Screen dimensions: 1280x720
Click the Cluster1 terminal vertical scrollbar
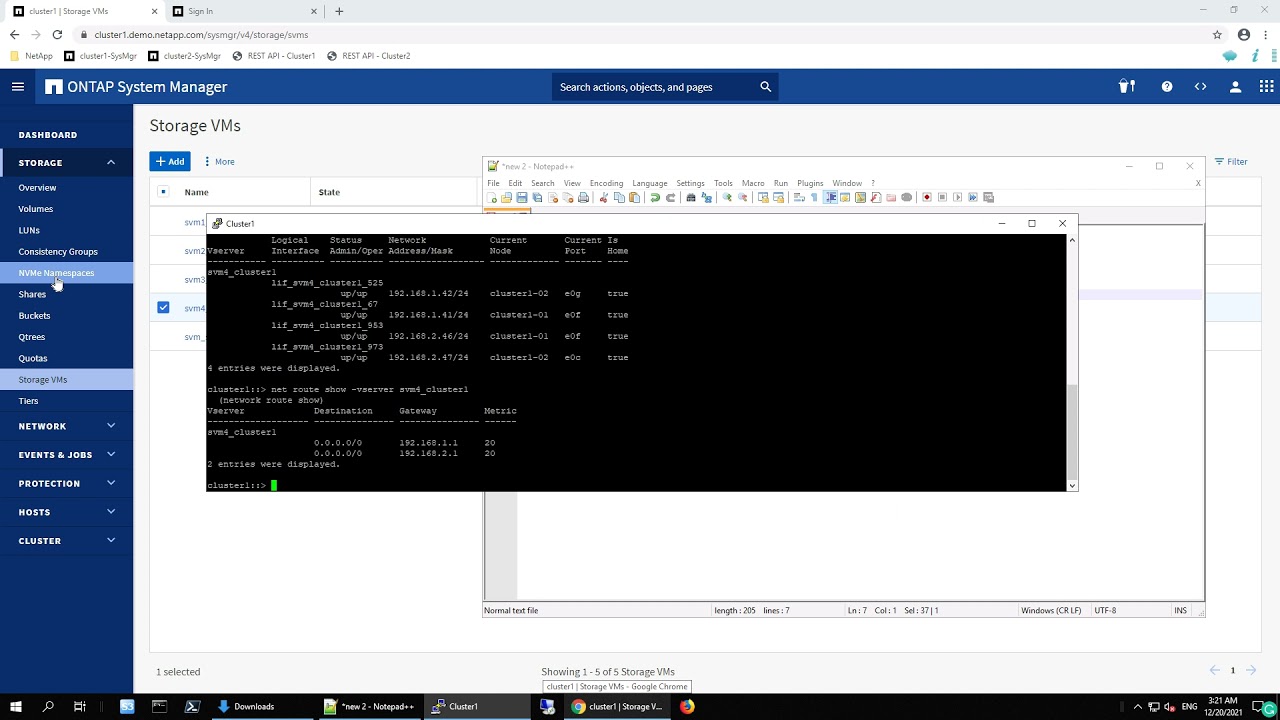pyautogui.click(x=1072, y=434)
